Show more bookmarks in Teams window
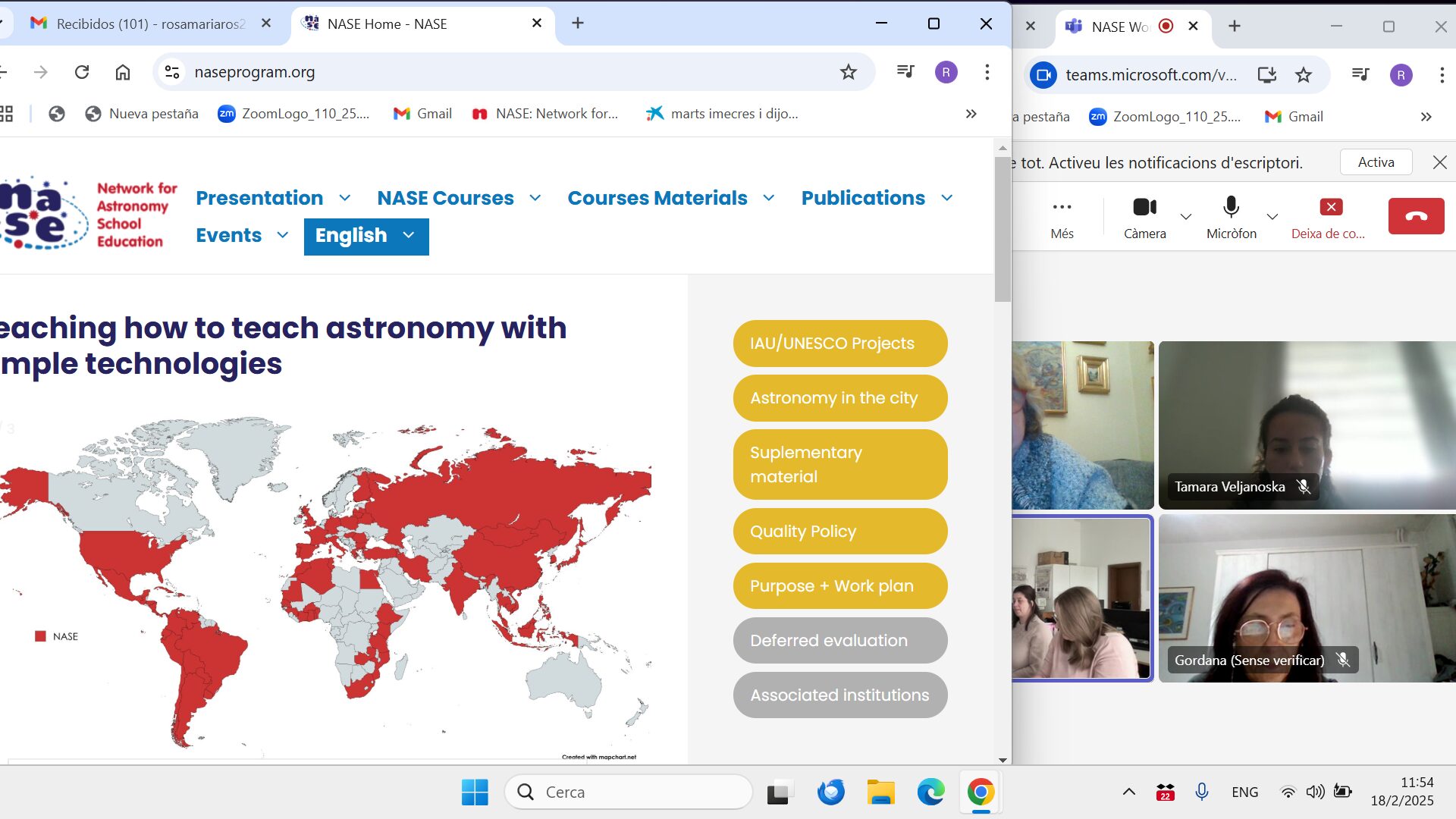Image resolution: width=1456 pixels, height=819 pixels. (x=1426, y=117)
